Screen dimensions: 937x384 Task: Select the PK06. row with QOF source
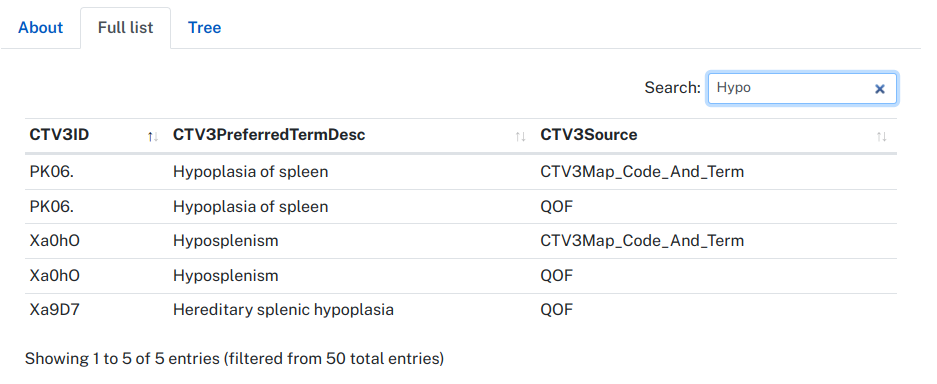(461, 207)
